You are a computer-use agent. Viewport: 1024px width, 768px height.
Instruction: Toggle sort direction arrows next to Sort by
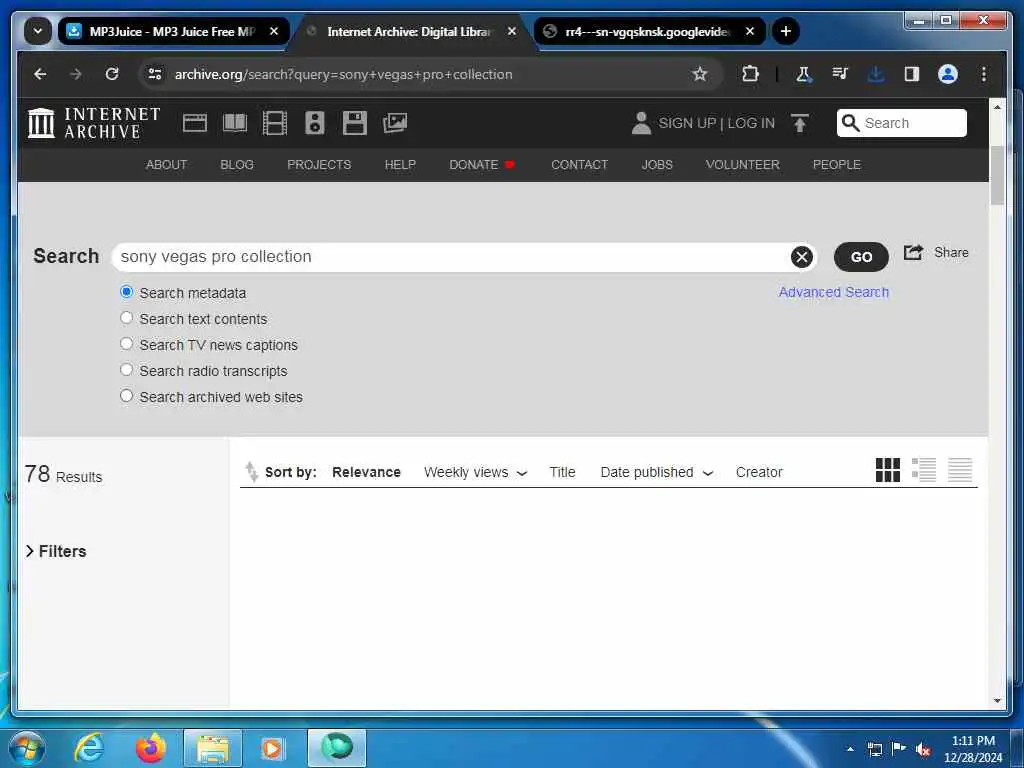point(251,472)
